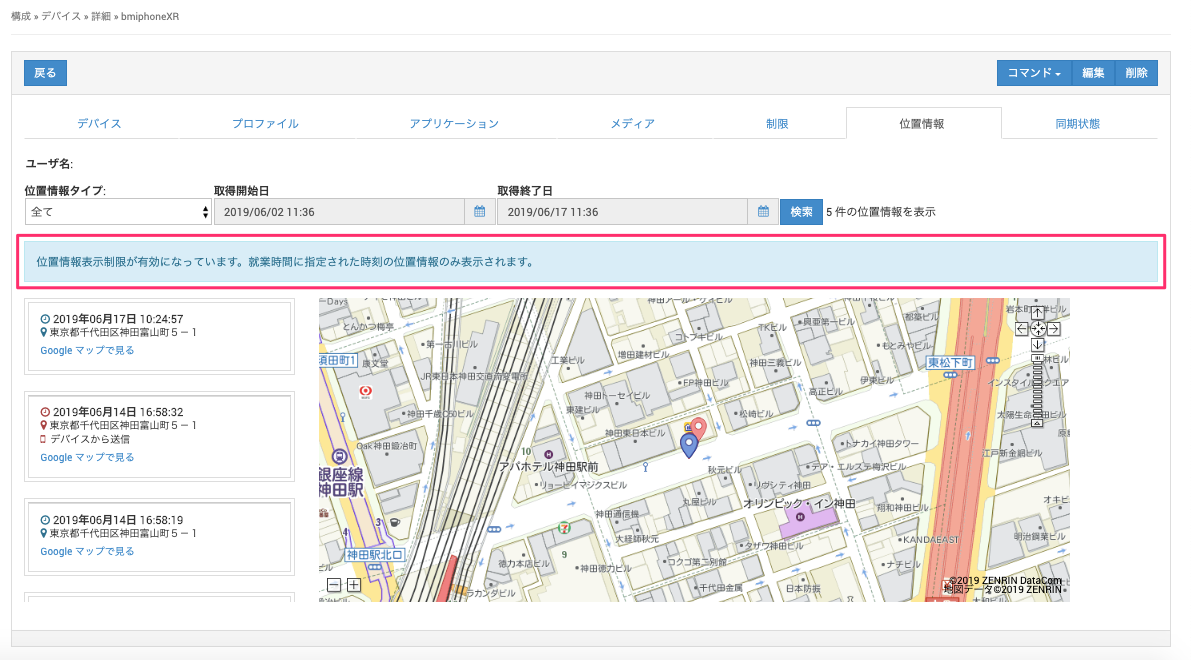Select the アプリケーション tab
This screenshot has height=660, width=1191.
(x=454, y=124)
